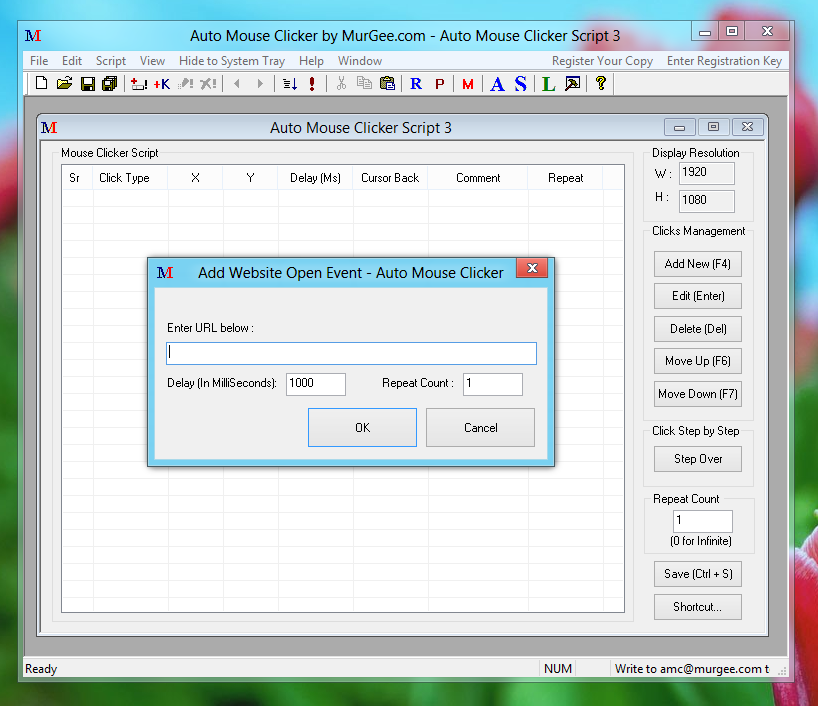Viewport: 818px width, 706px height.
Task: Open the Hide to System Tray menu
Action: click(232, 61)
